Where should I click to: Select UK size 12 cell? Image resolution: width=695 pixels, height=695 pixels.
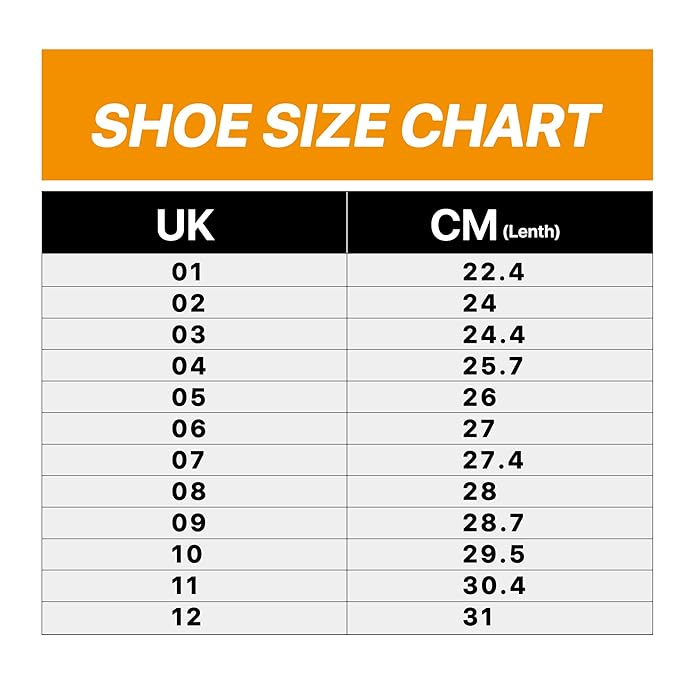(187, 618)
